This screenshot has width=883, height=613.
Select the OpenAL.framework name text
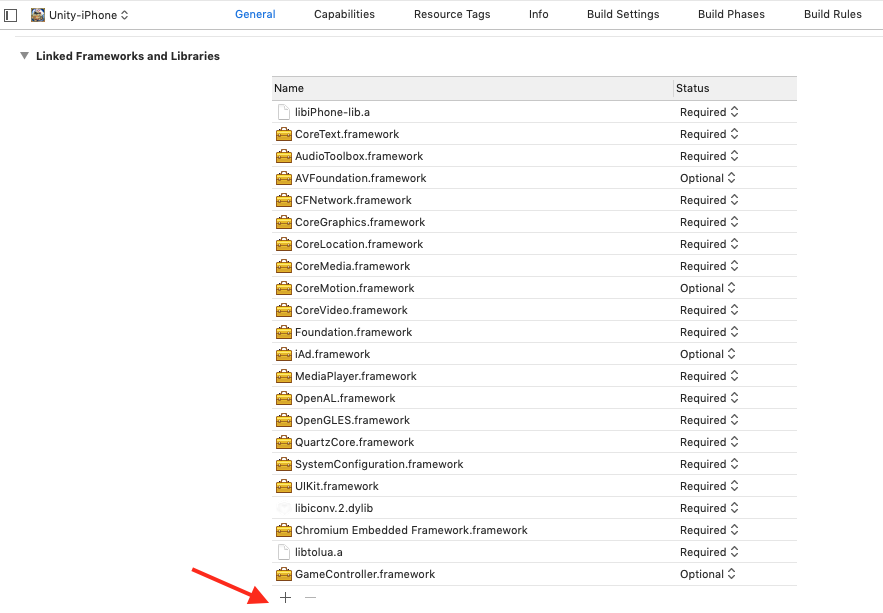pos(345,398)
